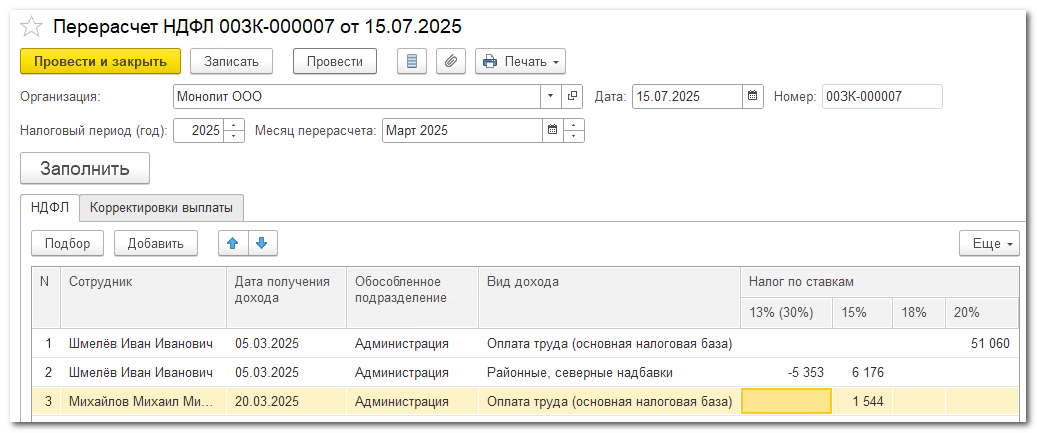Open the Печать dropdown menu
This screenshot has height=433, width=1037.
[x=520, y=61]
